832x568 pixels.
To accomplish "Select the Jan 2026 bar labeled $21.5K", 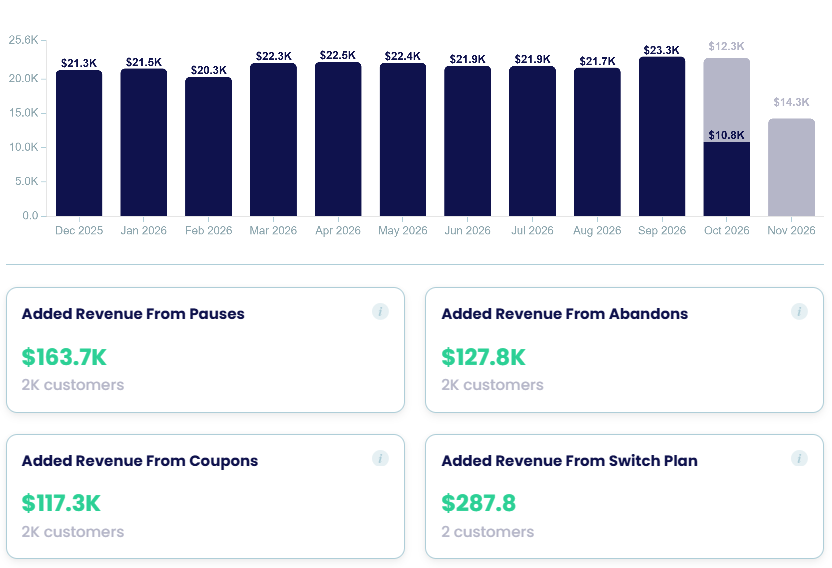I will click(x=144, y=142).
